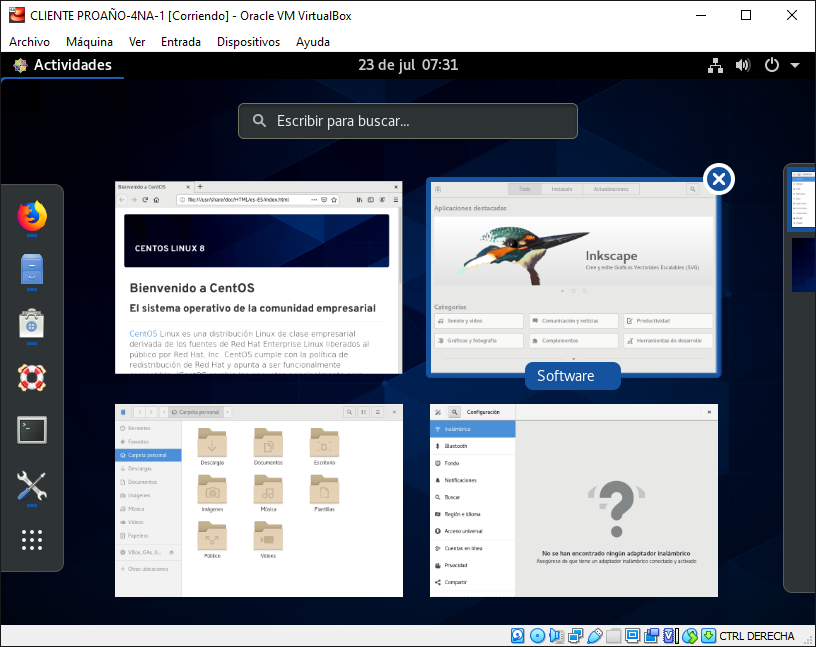Open the Dispositivos menu
The width and height of the screenshot is (816, 647).
tap(248, 42)
